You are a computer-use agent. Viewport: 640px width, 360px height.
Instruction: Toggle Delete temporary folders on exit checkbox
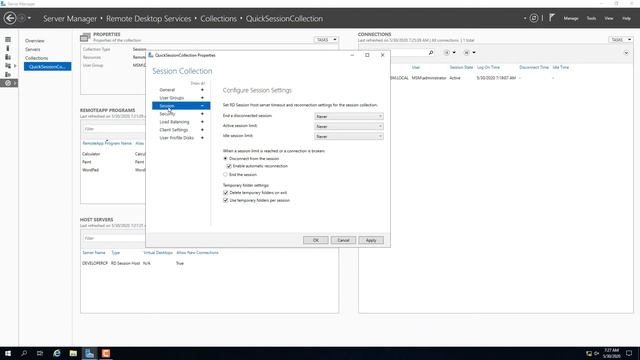coord(225,193)
